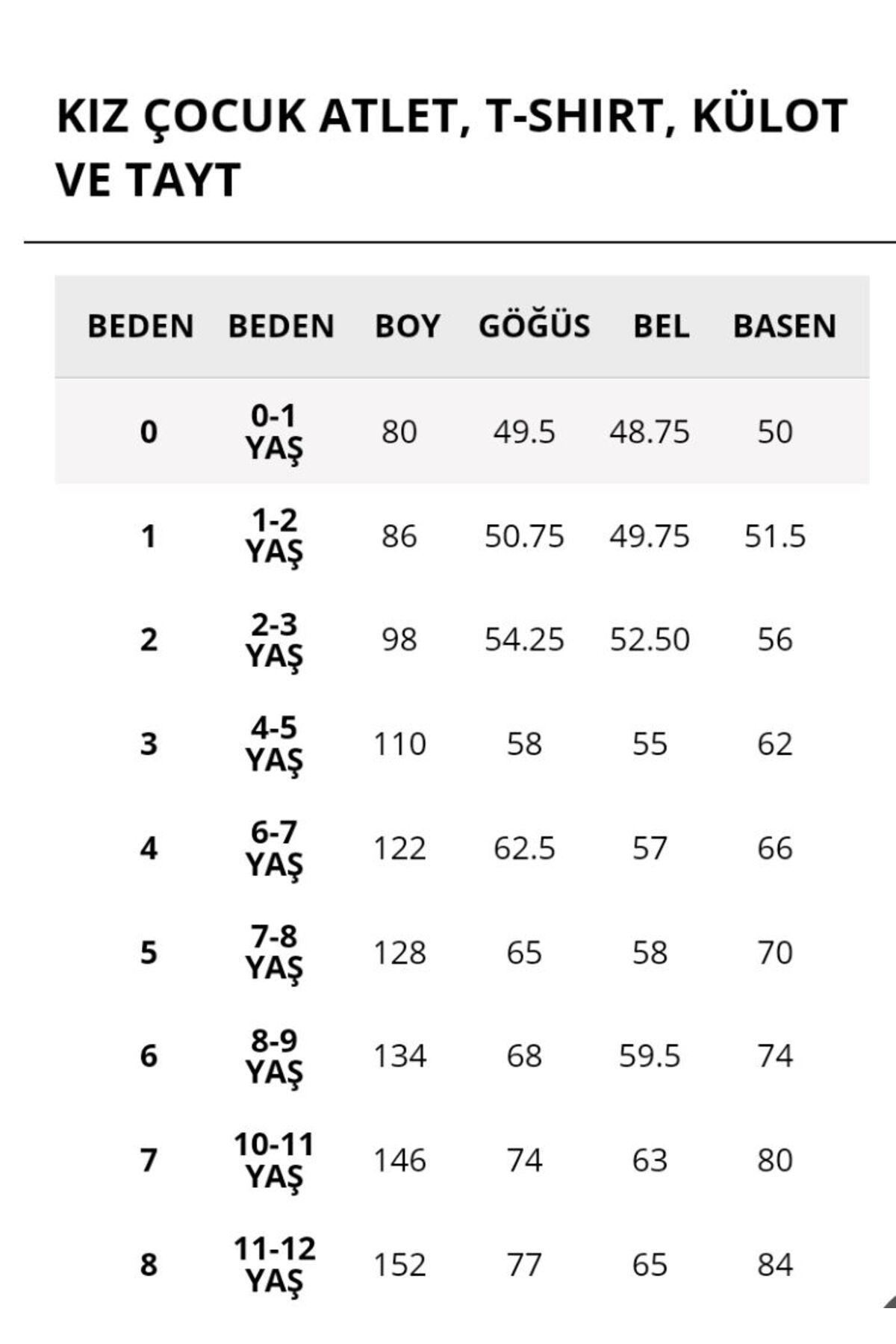The image size is (896, 1344).
Task: Click the 59.5 waist value
Action: (649, 1057)
